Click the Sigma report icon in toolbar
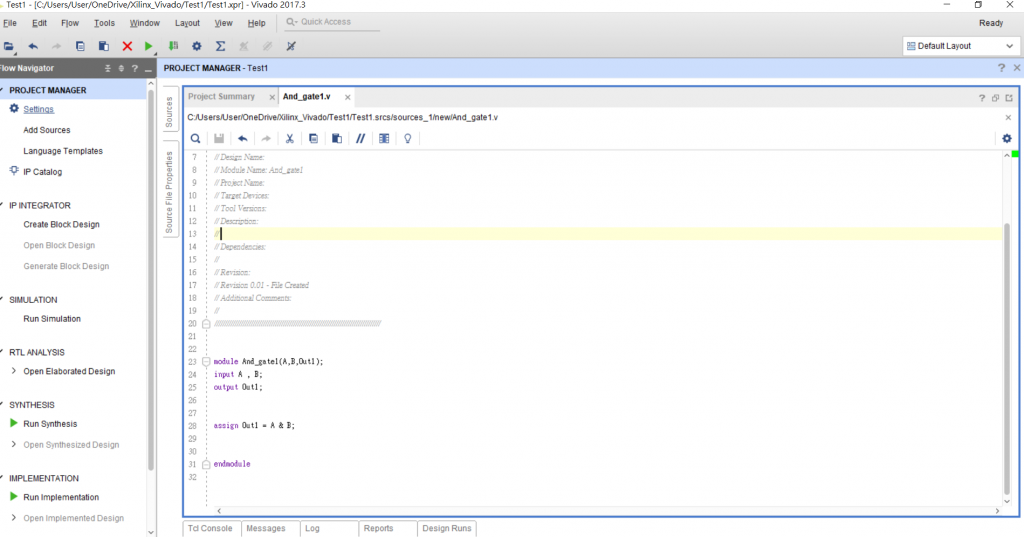1024x537 pixels. click(220, 46)
